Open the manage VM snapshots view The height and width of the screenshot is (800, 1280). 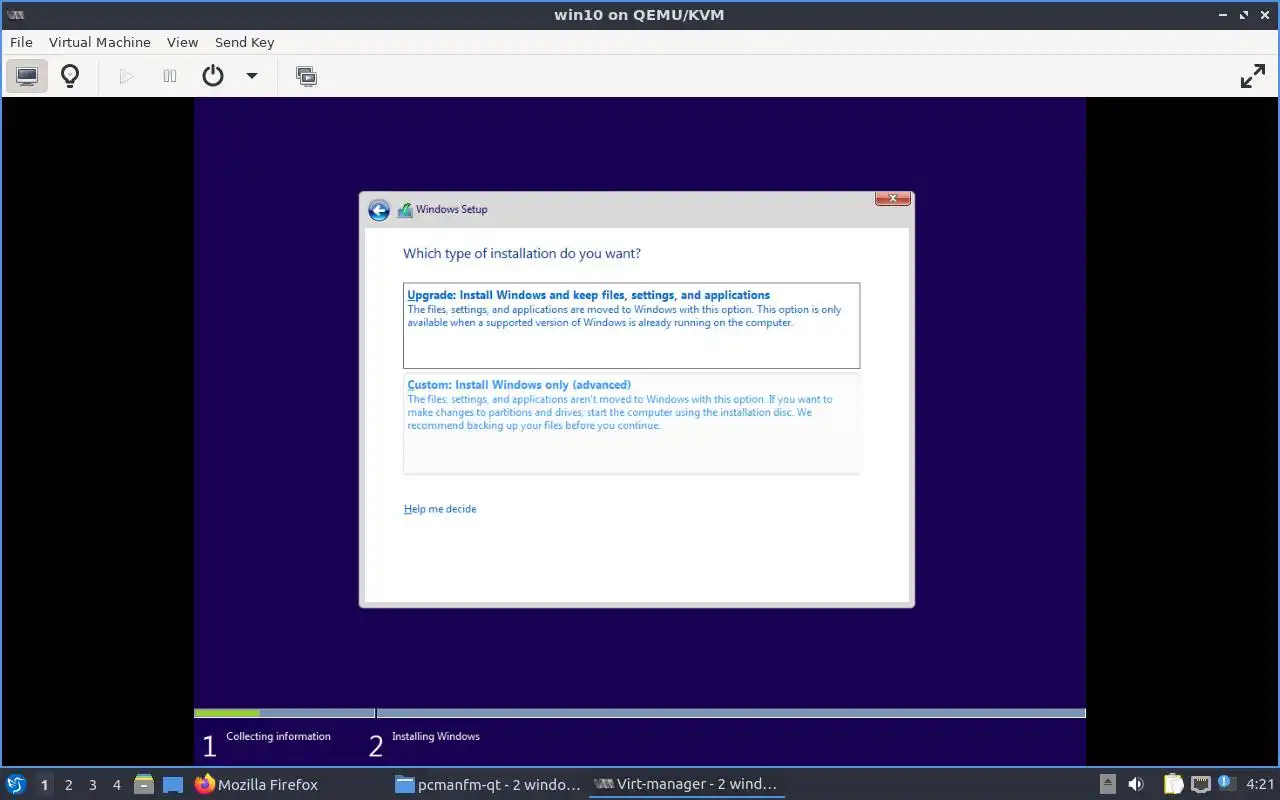(x=307, y=76)
